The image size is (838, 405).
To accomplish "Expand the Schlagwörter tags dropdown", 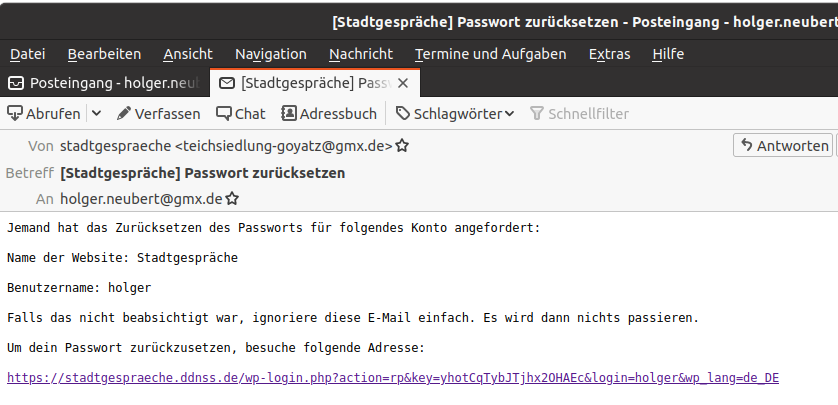I will pos(455,114).
